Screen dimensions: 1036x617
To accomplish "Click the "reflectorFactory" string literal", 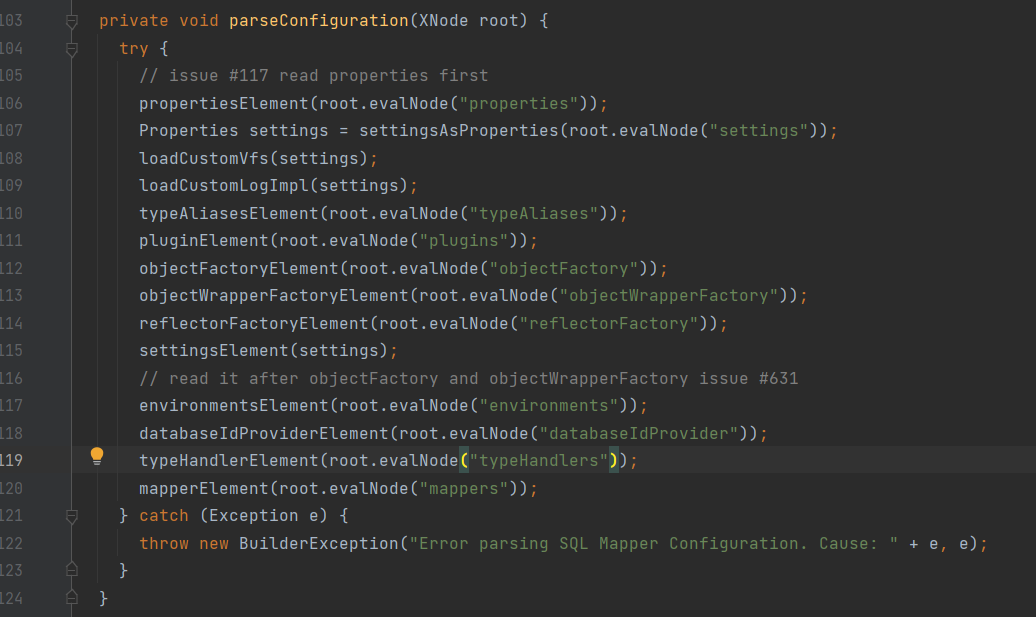I will (x=609, y=323).
